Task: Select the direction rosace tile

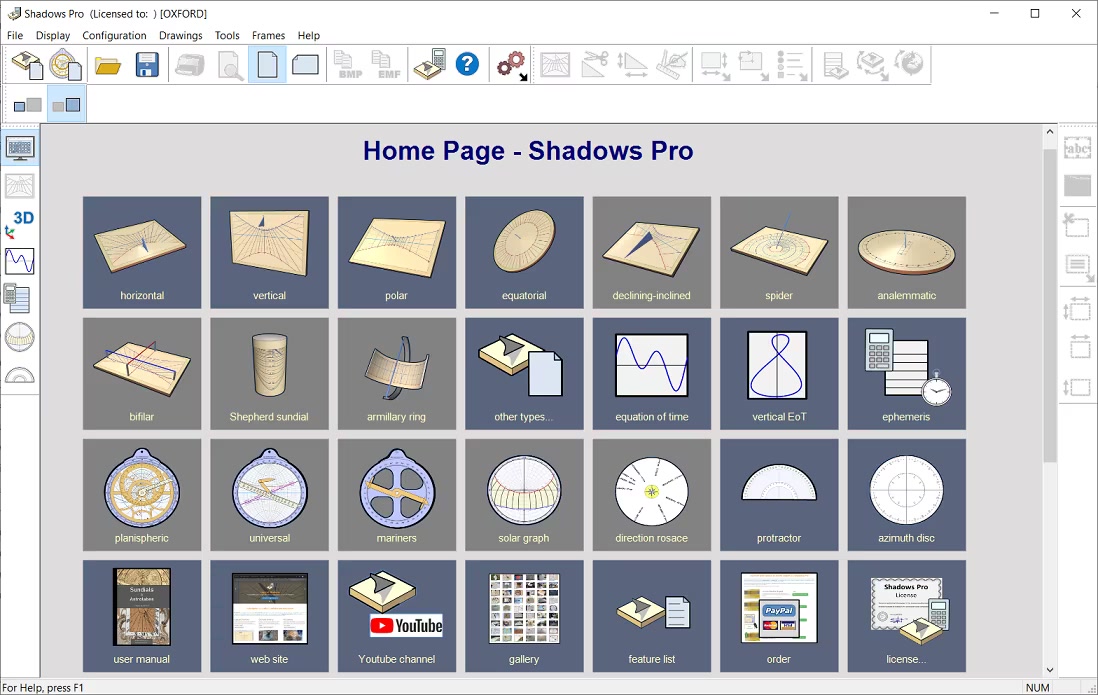Action: pyautogui.click(x=651, y=495)
